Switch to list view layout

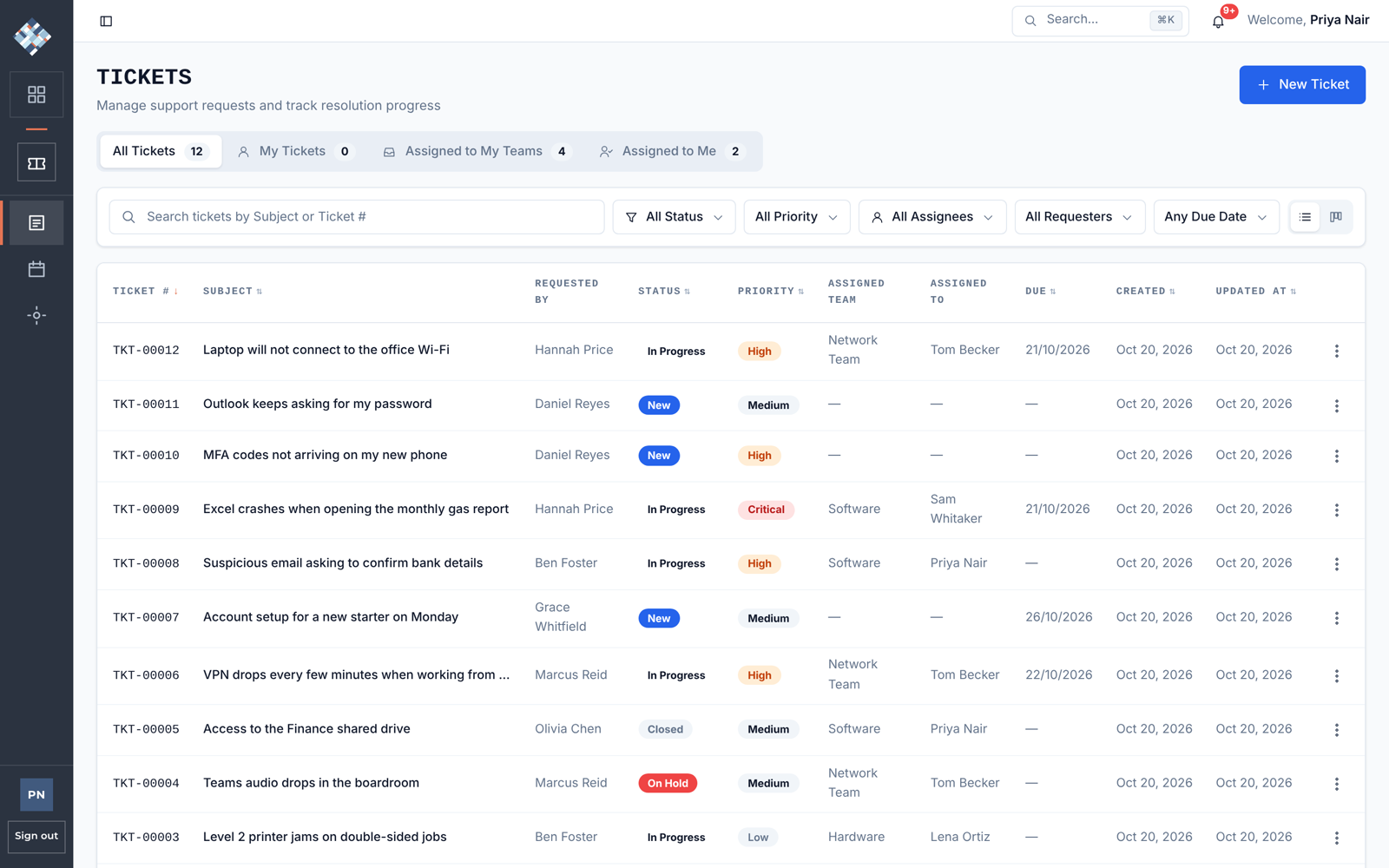pyautogui.click(x=1305, y=217)
